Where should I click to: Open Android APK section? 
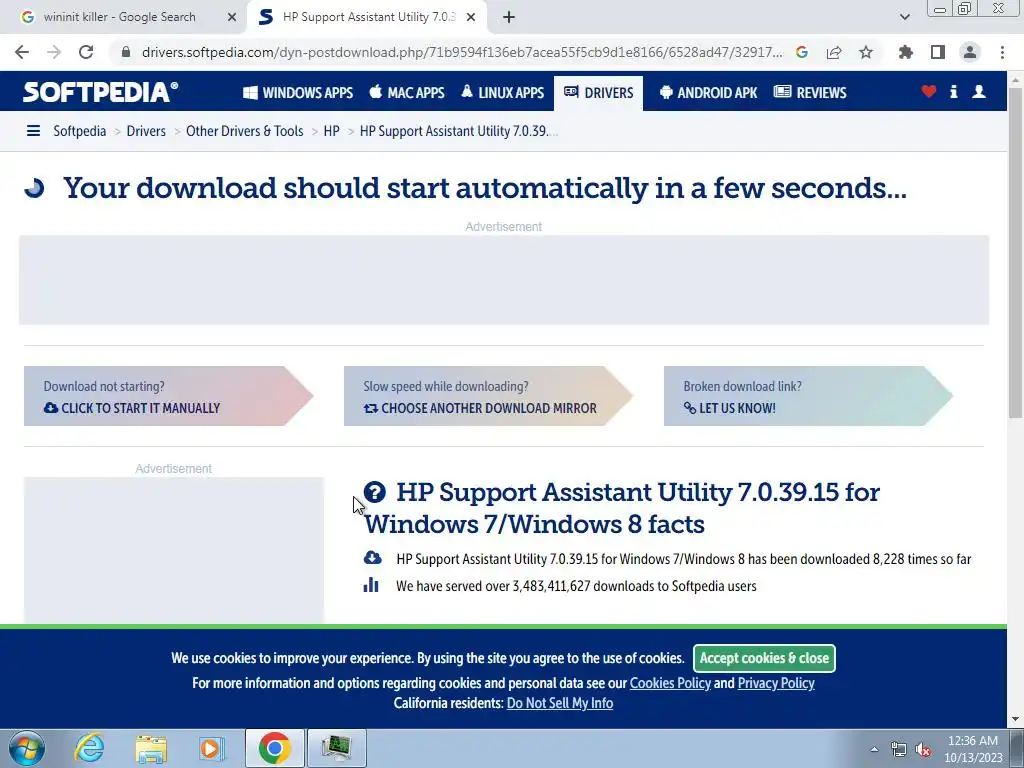point(709,93)
